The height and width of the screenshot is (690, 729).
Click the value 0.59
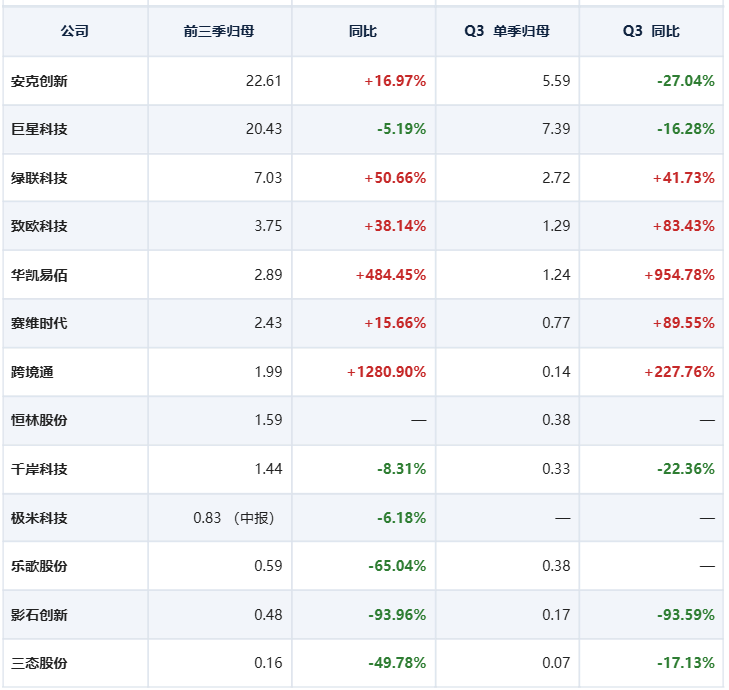coord(268,566)
